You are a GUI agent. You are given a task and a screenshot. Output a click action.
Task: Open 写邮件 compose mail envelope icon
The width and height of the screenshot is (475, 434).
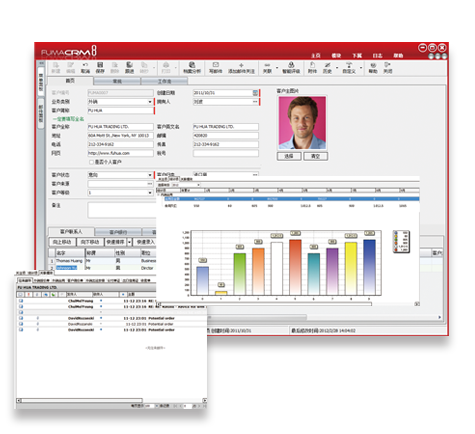(215, 67)
